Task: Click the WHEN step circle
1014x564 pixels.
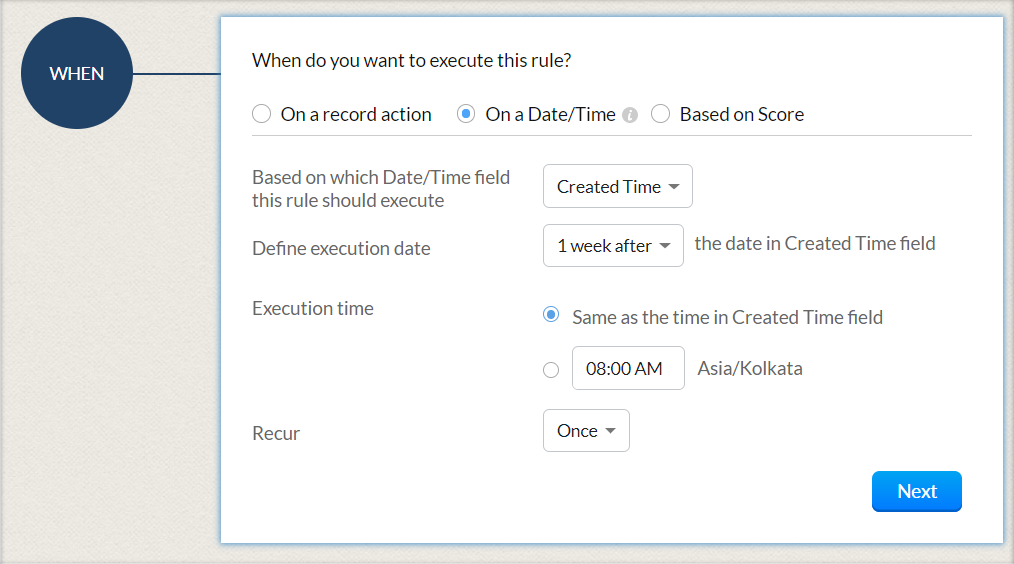Action: tap(77, 74)
